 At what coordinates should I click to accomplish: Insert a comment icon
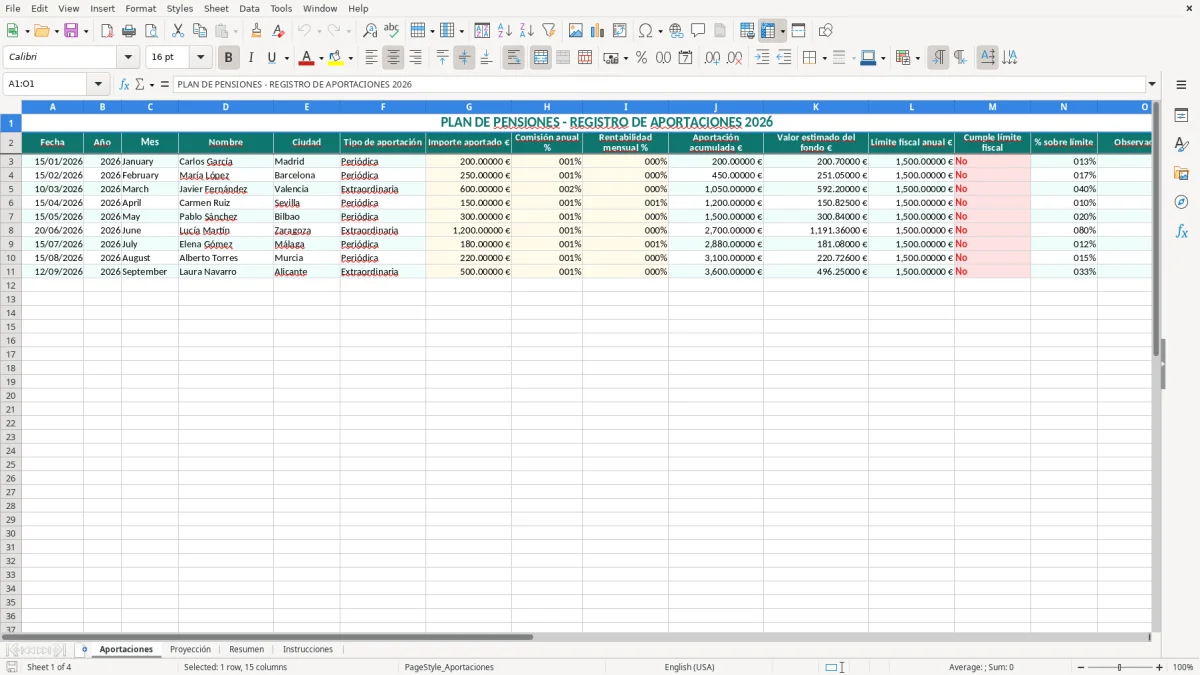tap(698, 31)
